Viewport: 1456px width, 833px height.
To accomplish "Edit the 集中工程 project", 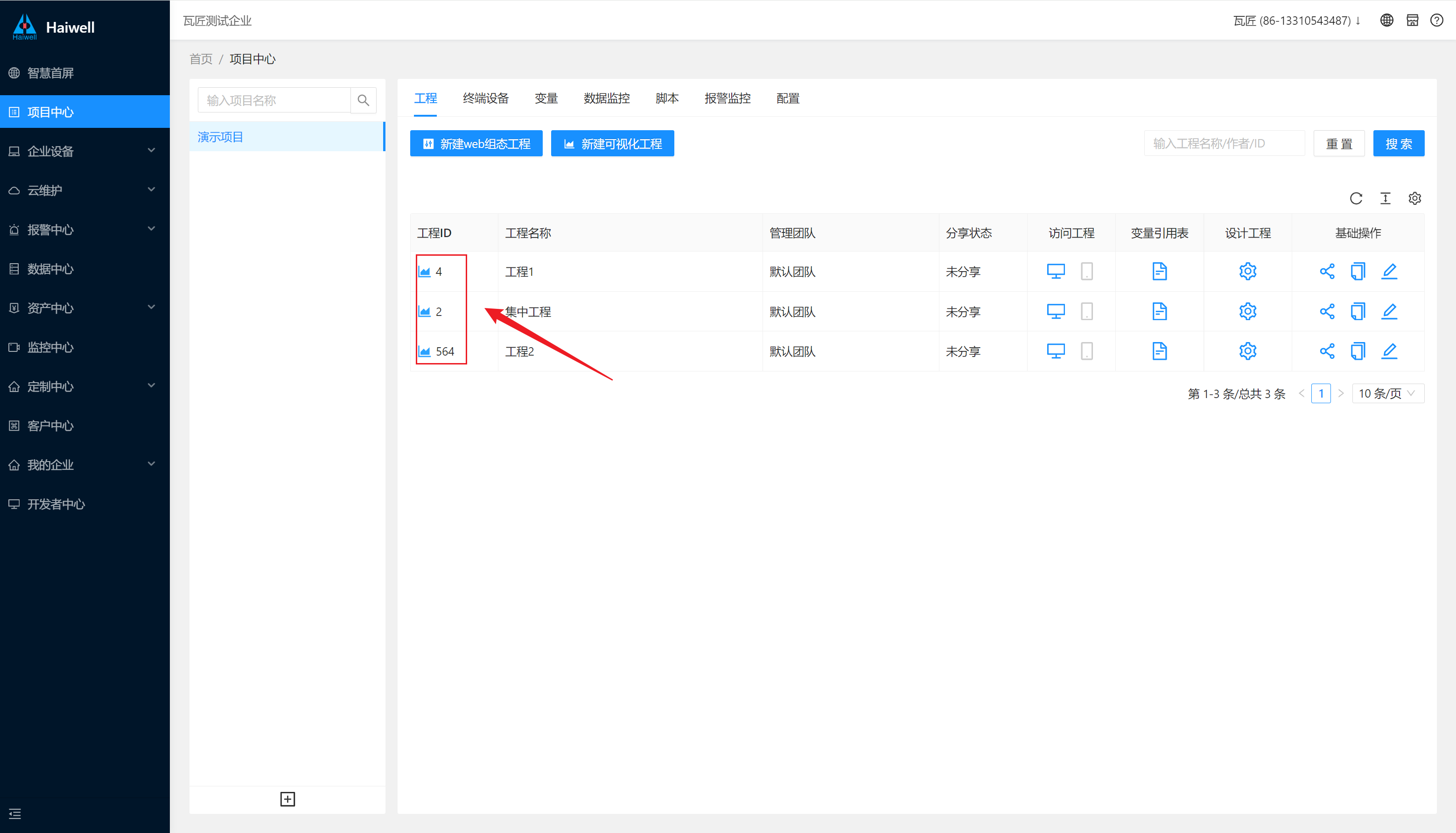I will point(1390,311).
